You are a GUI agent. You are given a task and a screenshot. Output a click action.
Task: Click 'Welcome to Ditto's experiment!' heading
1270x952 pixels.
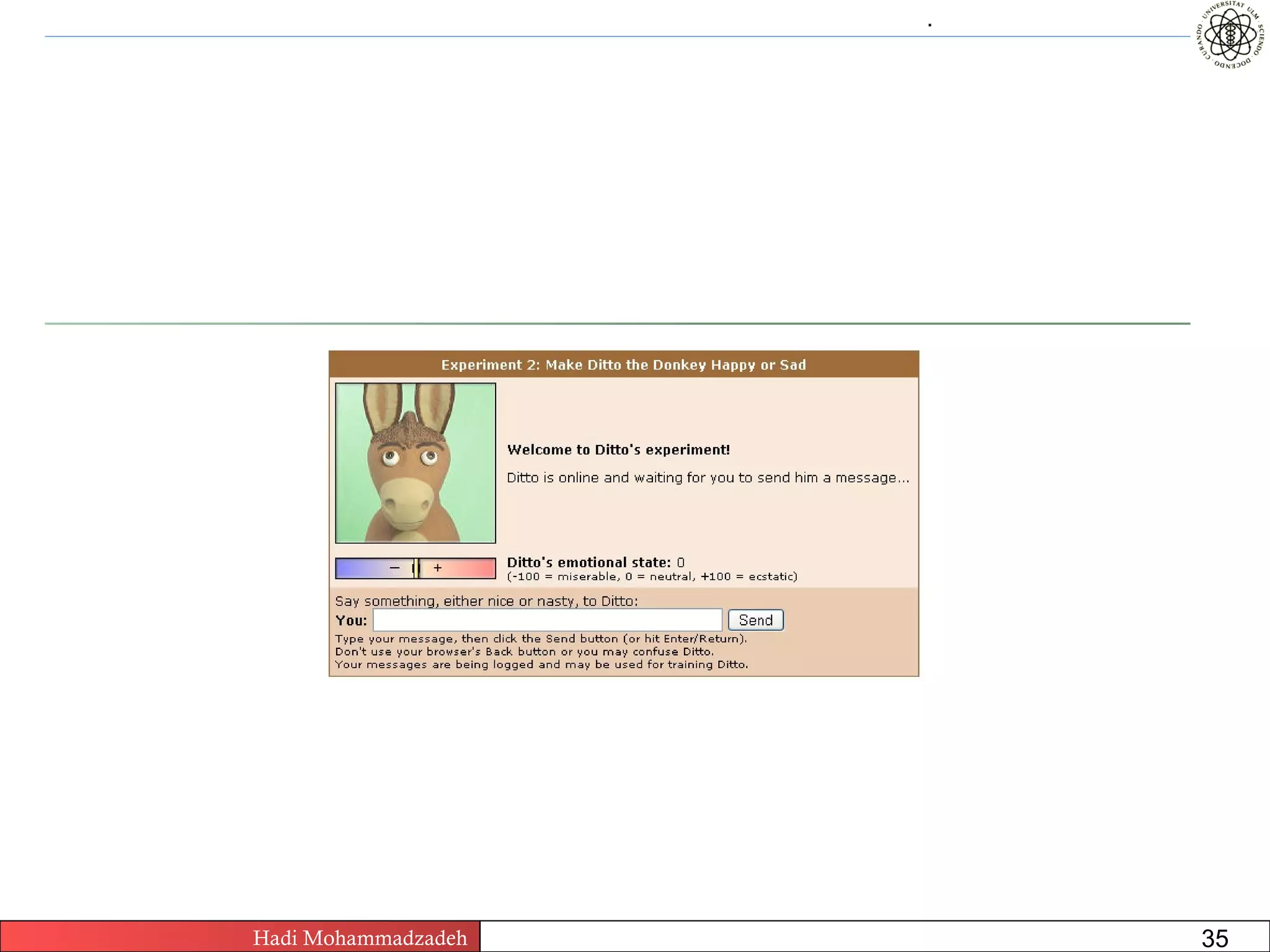pos(618,450)
